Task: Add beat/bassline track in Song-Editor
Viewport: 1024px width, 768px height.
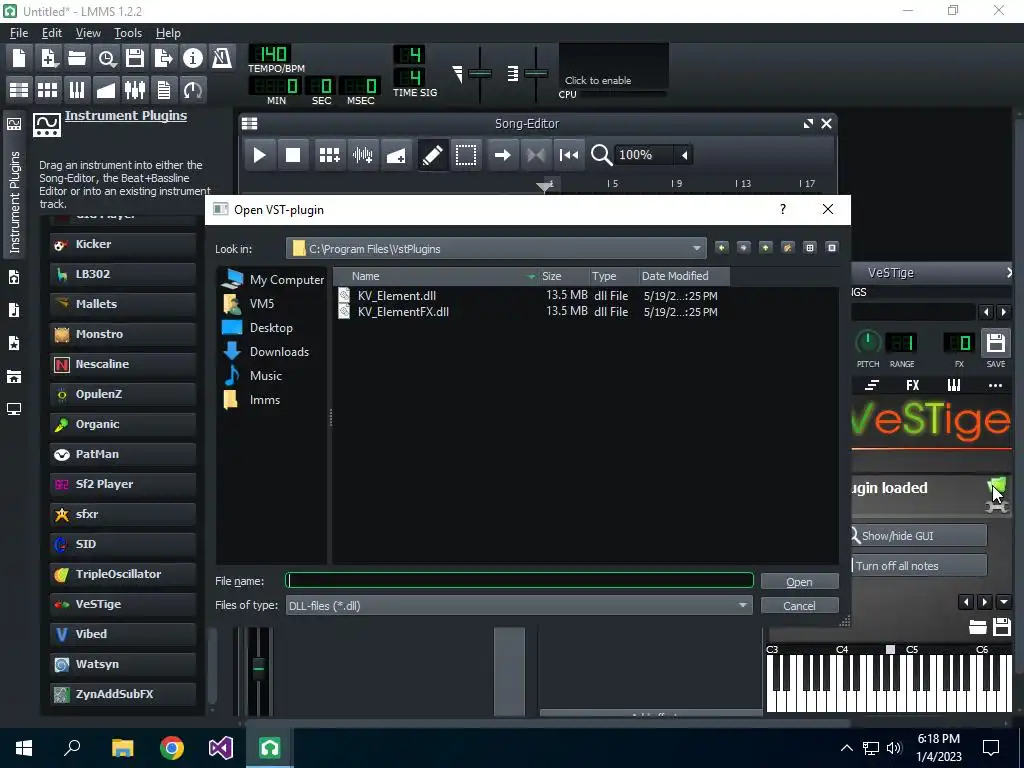Action: point(329,155)
